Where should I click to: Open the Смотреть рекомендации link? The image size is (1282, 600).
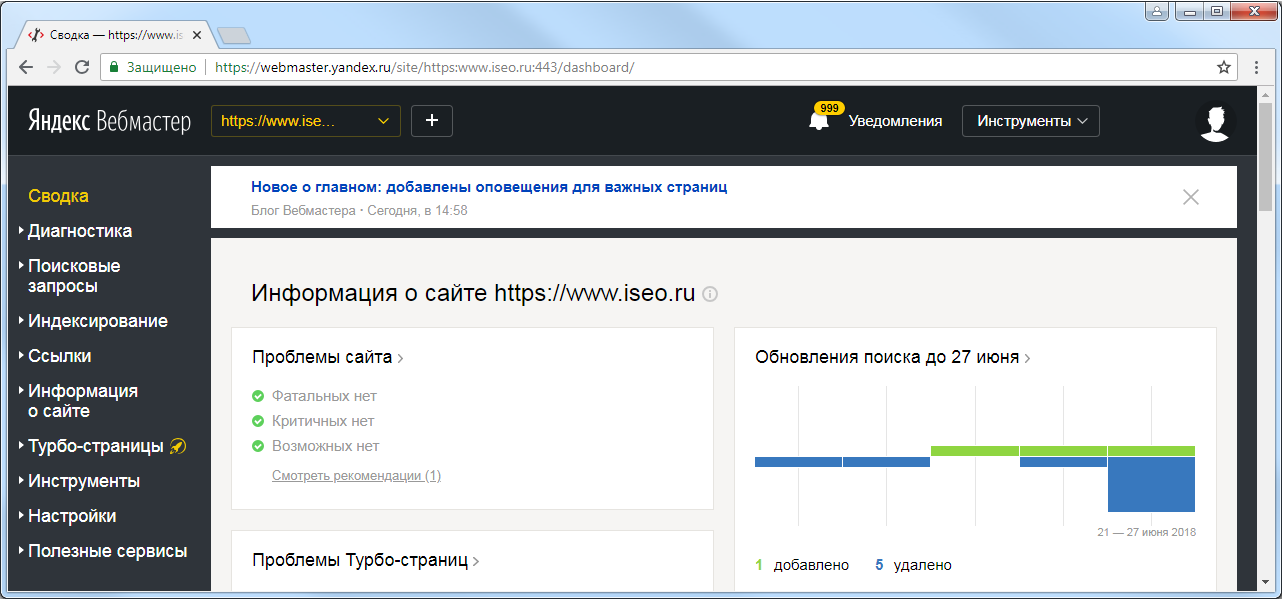[356, 476]
